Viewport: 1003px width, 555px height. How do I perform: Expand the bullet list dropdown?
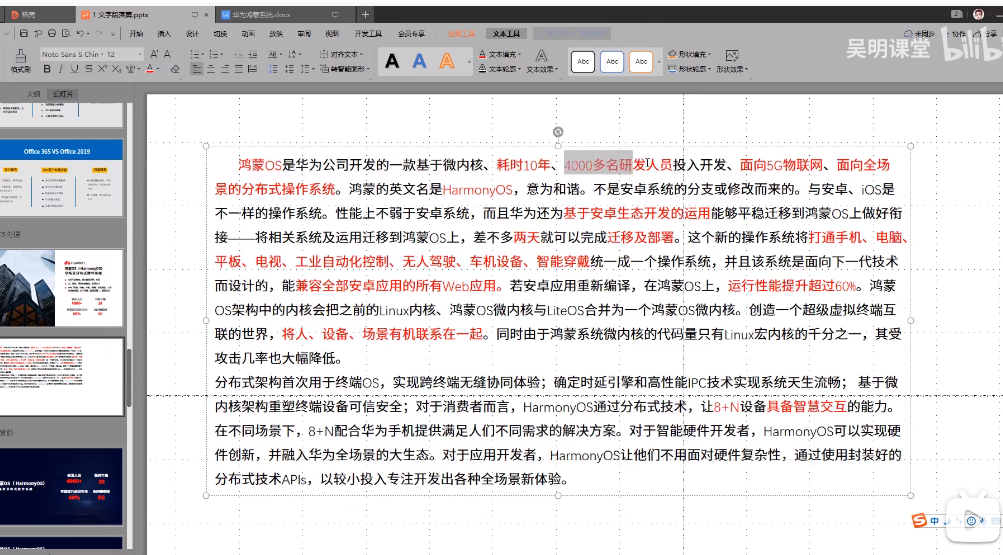click(x=204, y=54)
